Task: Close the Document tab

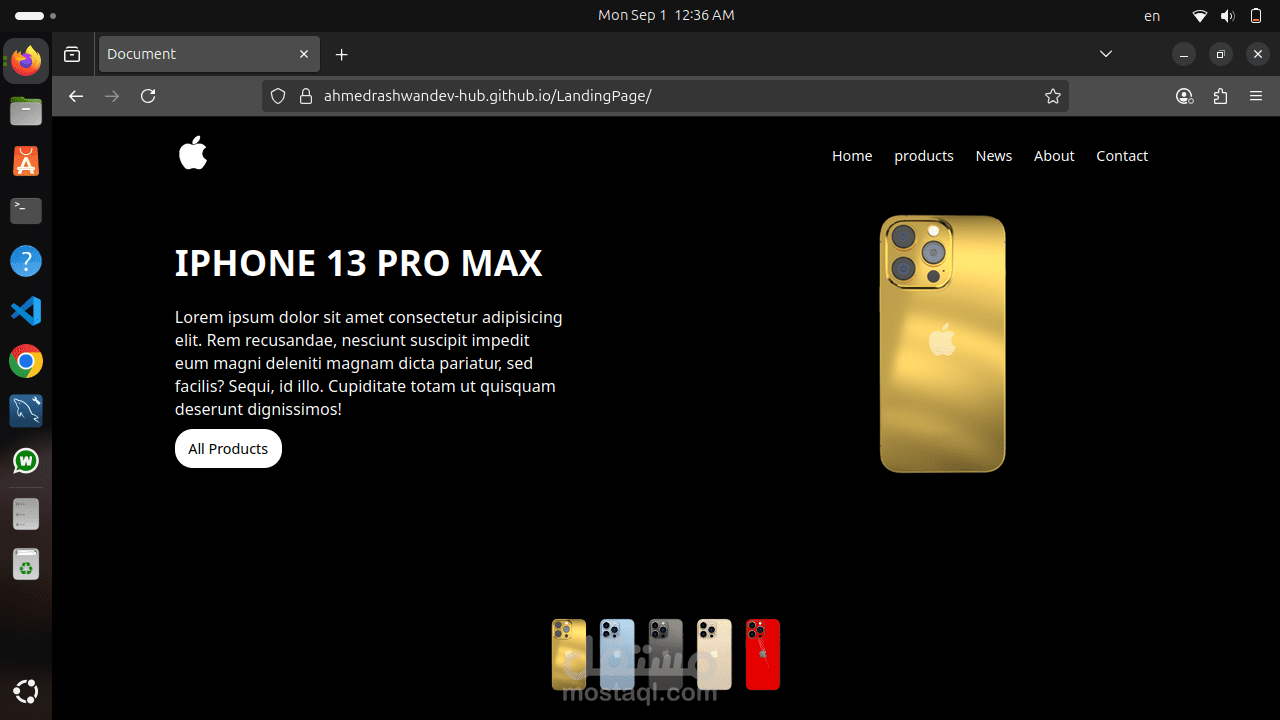Action: click(304, 54)
